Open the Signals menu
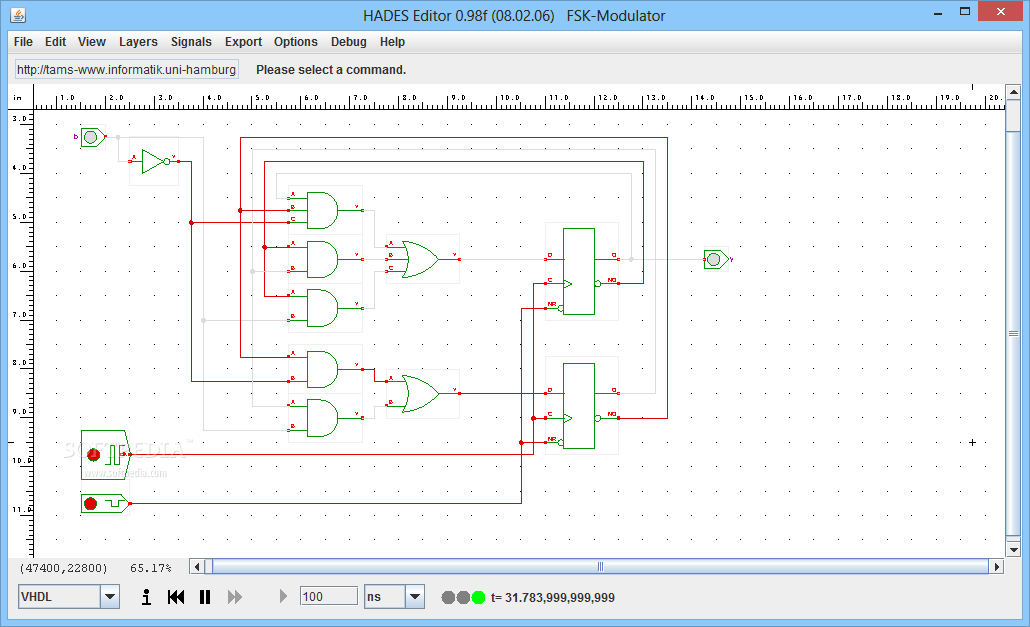The image size is (1030, 627). pos(191,41)
